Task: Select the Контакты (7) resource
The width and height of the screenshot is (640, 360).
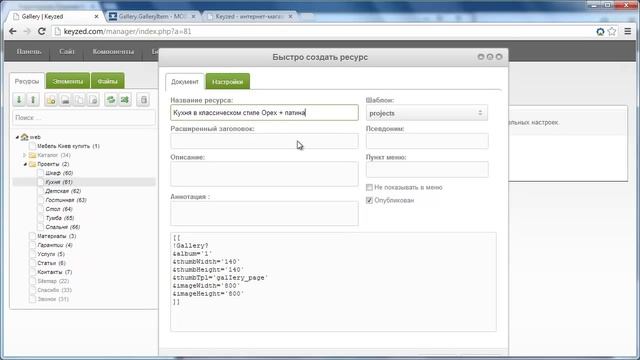Action: coord(55,272)
